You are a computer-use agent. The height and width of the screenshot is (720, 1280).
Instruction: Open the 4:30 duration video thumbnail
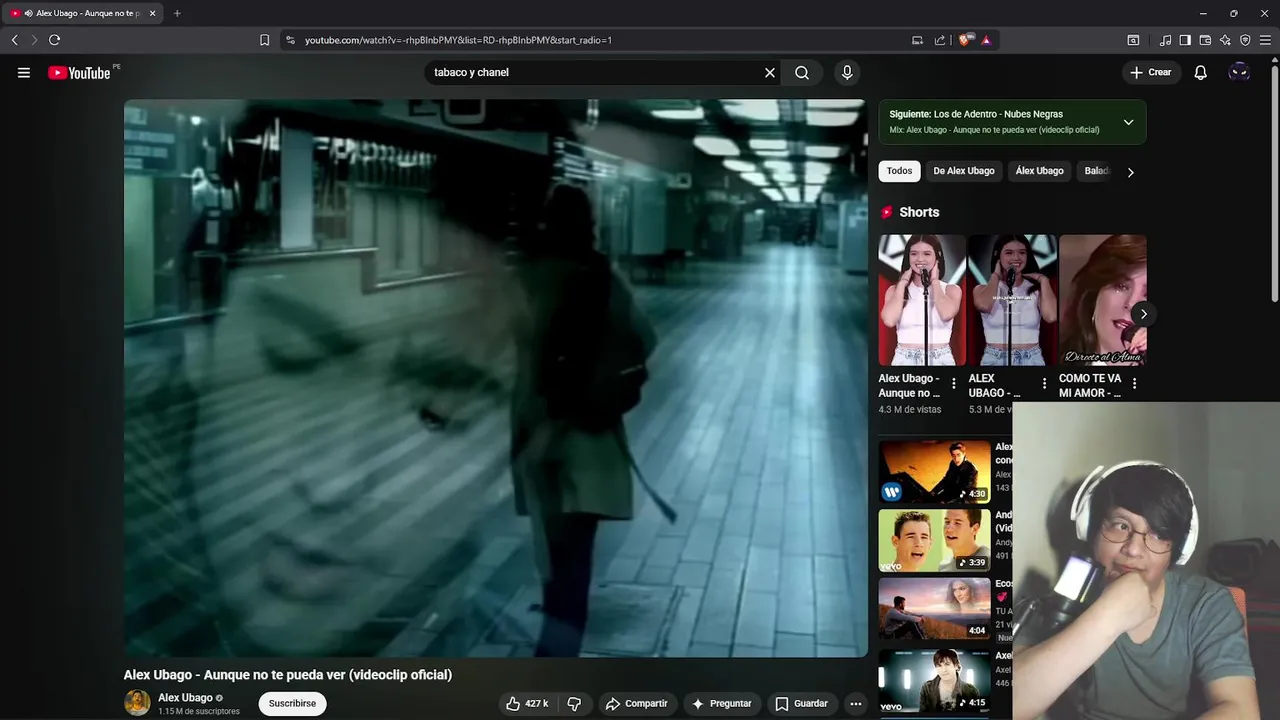click(934, 472)
